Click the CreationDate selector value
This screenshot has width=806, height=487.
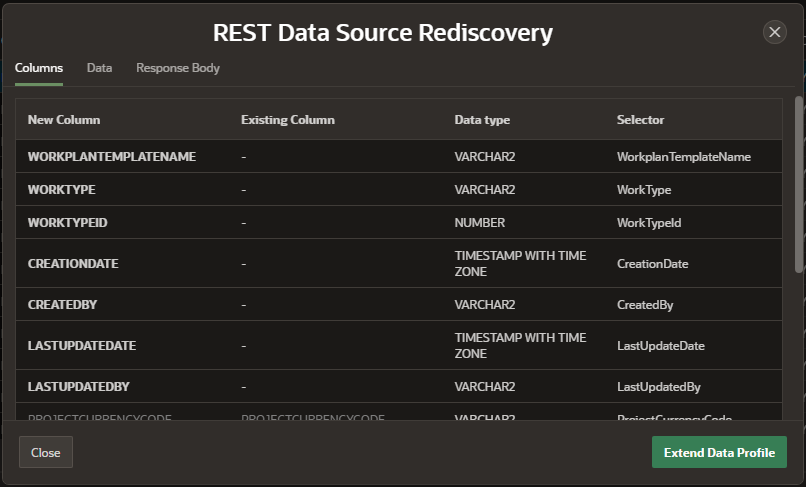pyautogui.click(x=652, y=263)
